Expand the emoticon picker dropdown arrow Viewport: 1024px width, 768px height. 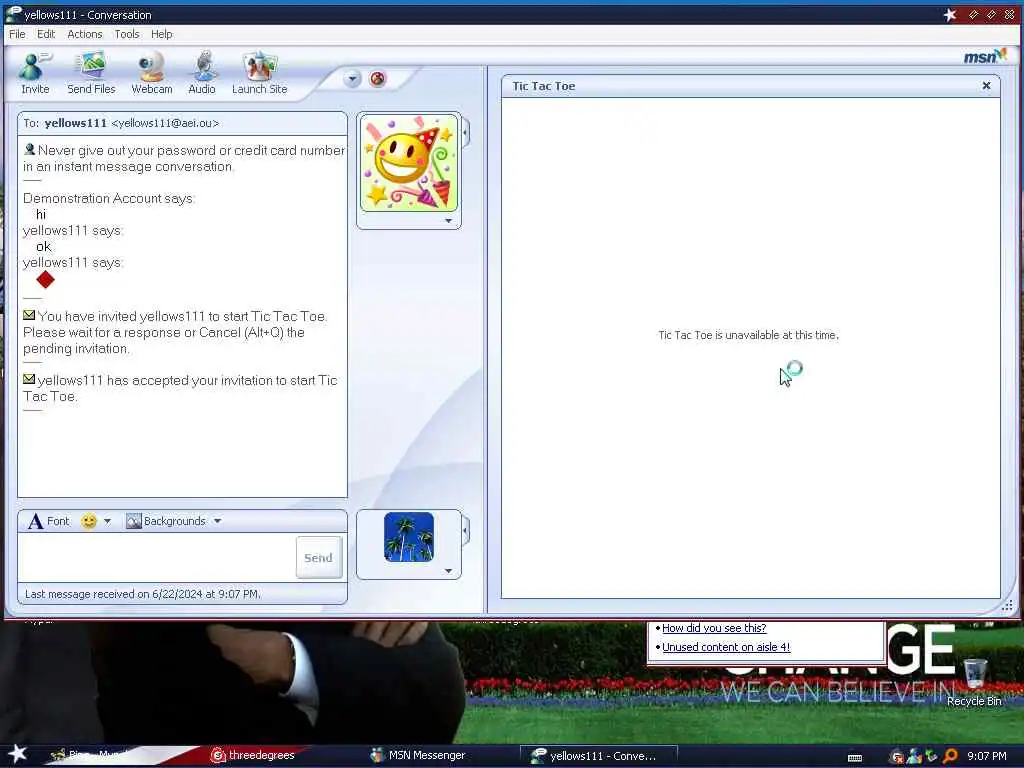pos(107,521)
